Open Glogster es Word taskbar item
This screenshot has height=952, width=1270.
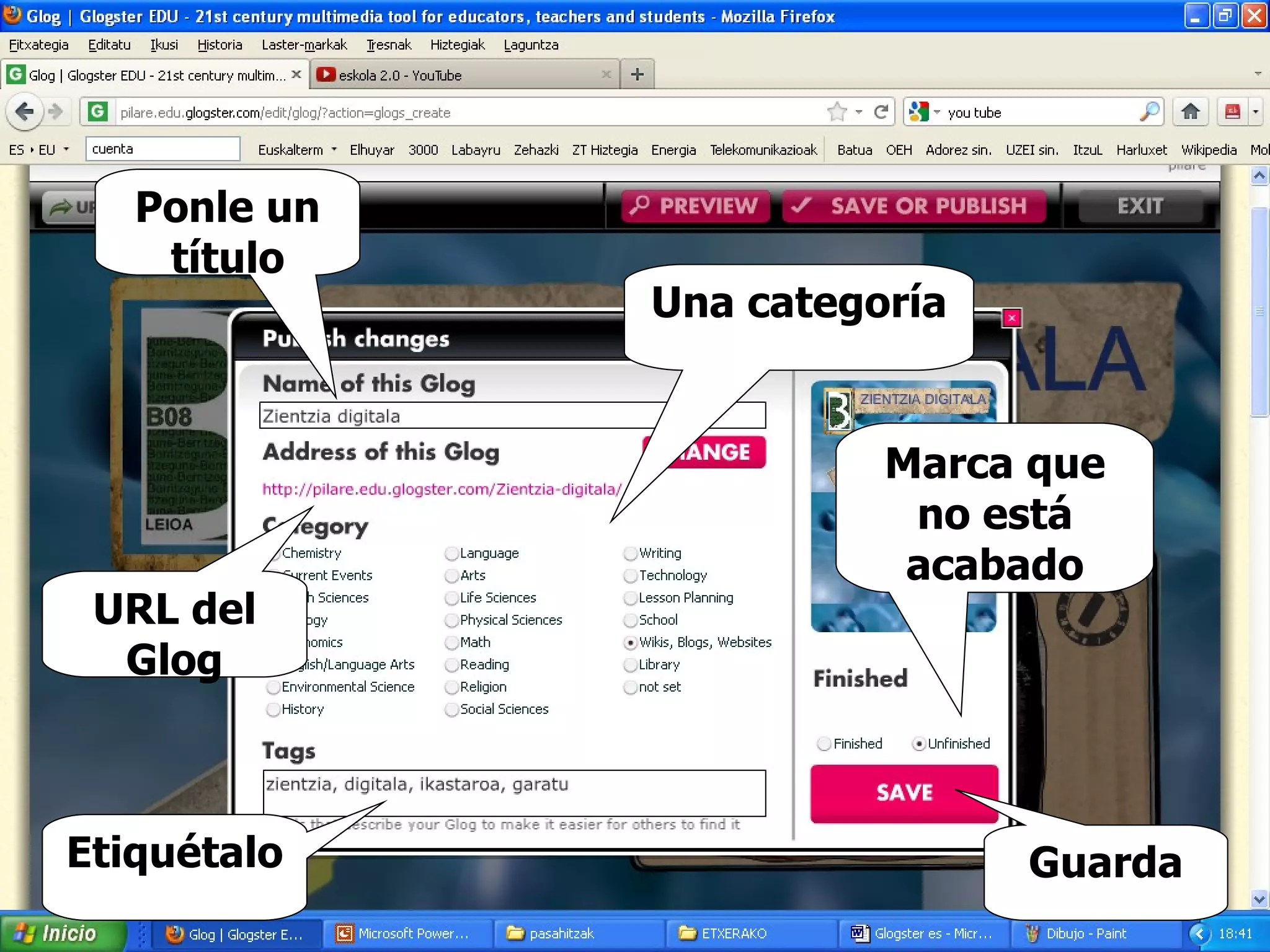(923, 933)
